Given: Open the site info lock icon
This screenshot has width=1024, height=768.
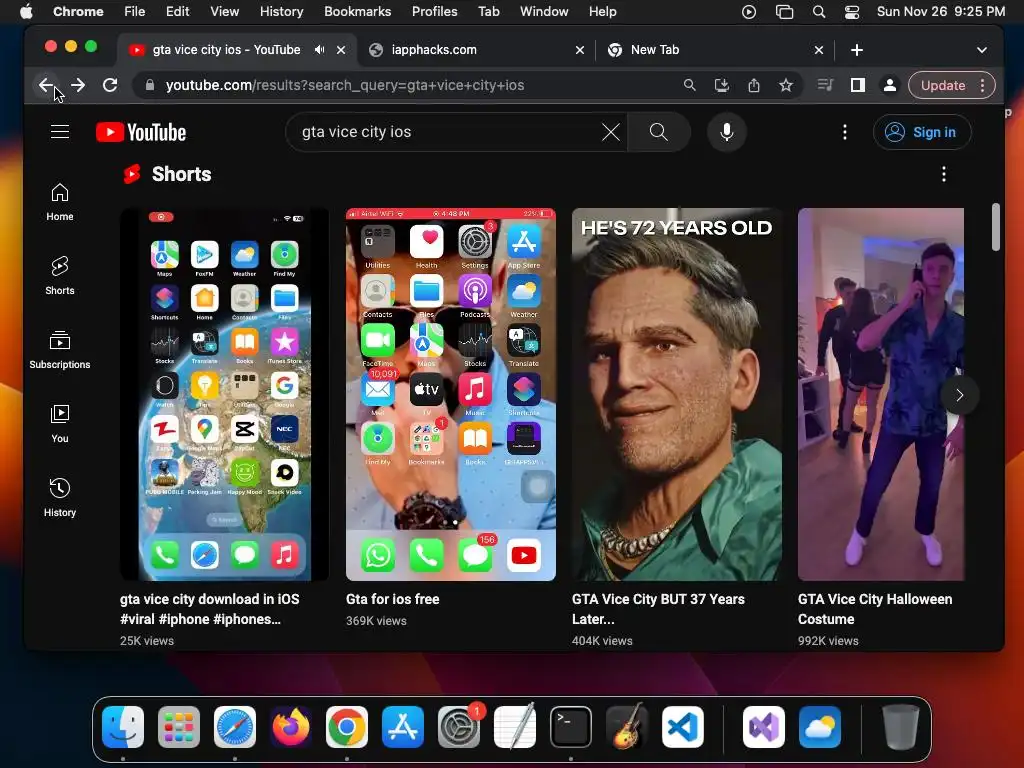Looking at the screenshot, I should coord(150,85).
